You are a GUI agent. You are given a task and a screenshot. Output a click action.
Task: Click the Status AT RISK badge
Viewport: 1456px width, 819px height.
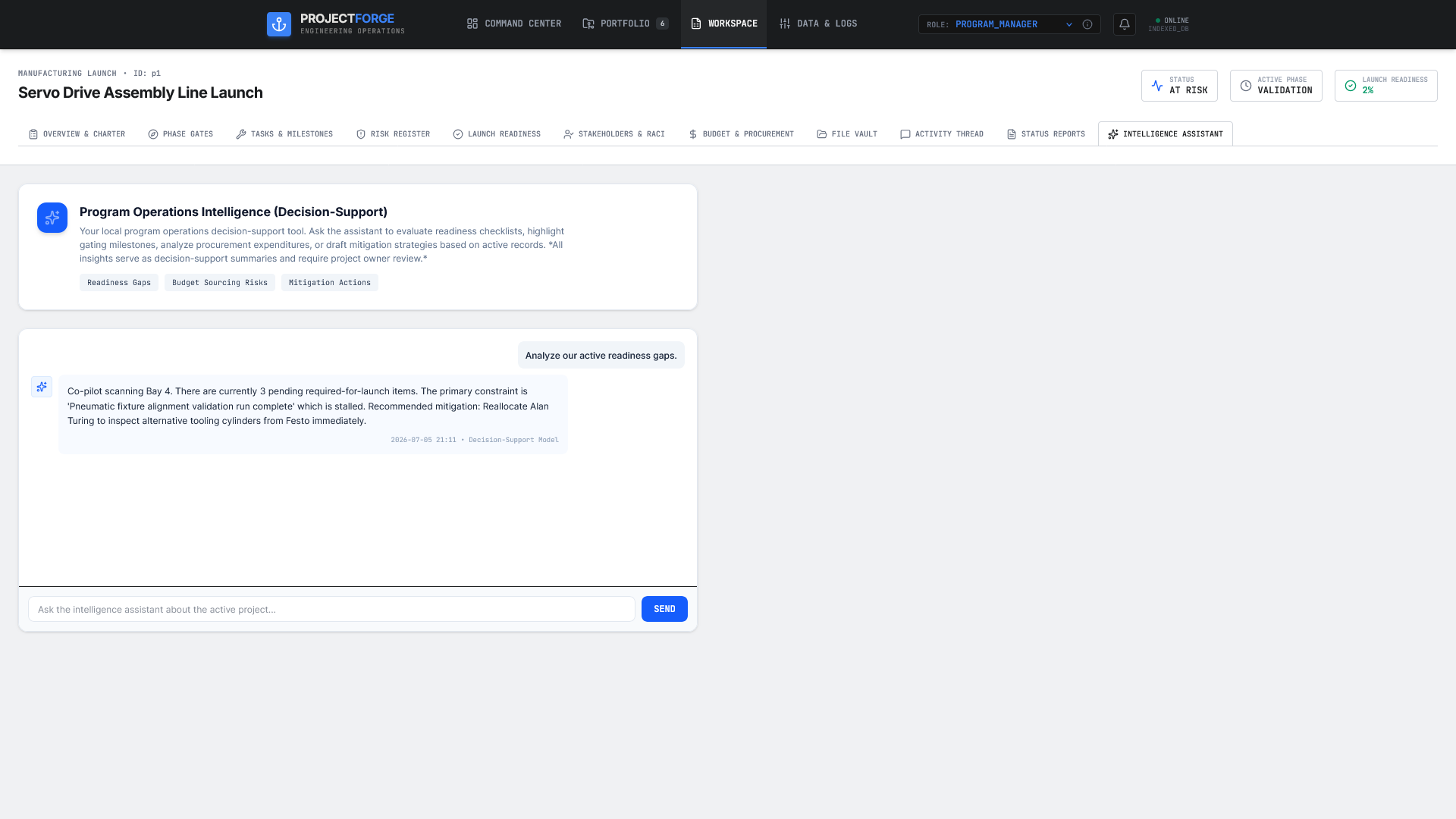point(1179,86)
